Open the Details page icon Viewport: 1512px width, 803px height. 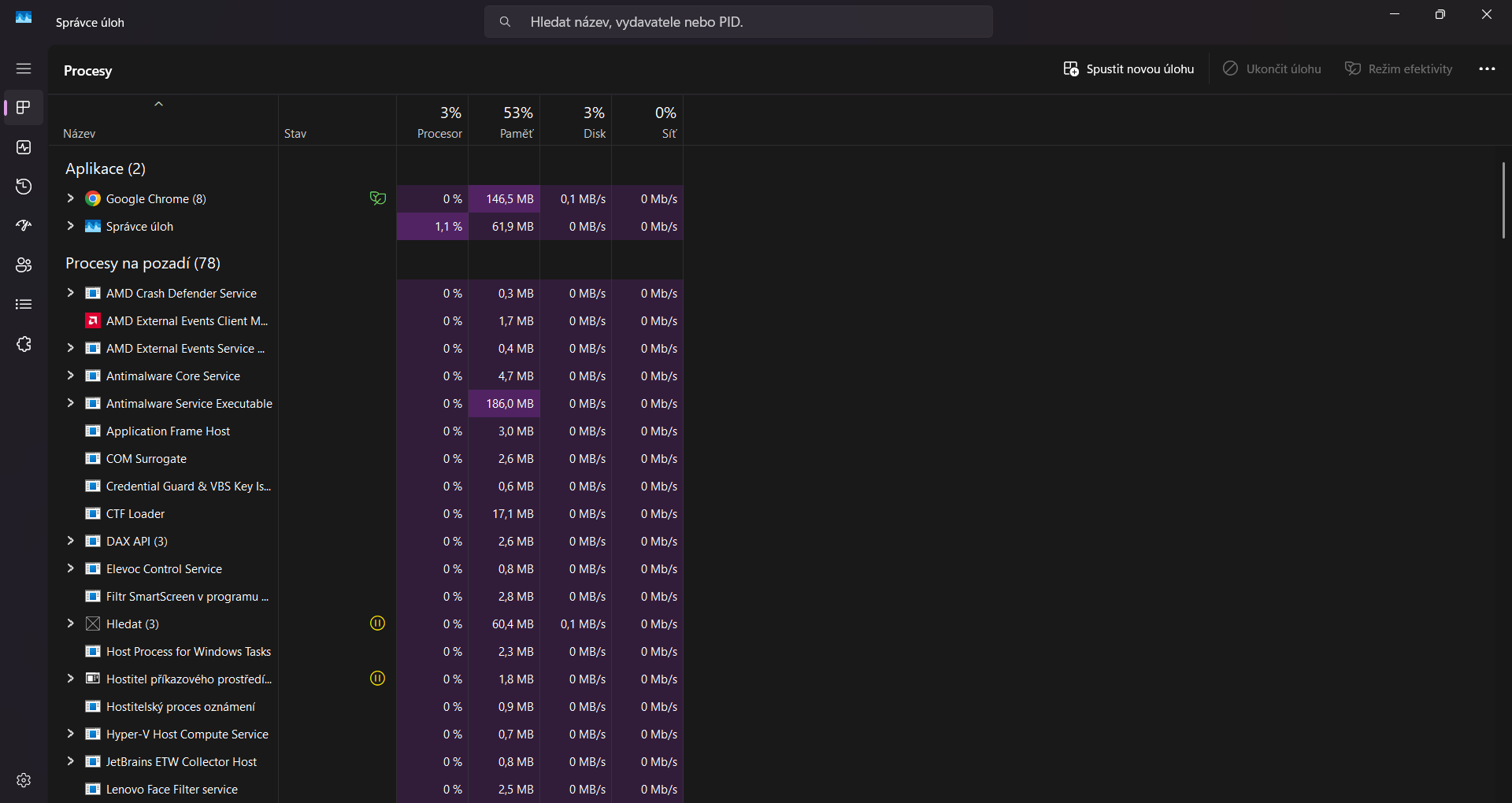[x=24, y=305]
